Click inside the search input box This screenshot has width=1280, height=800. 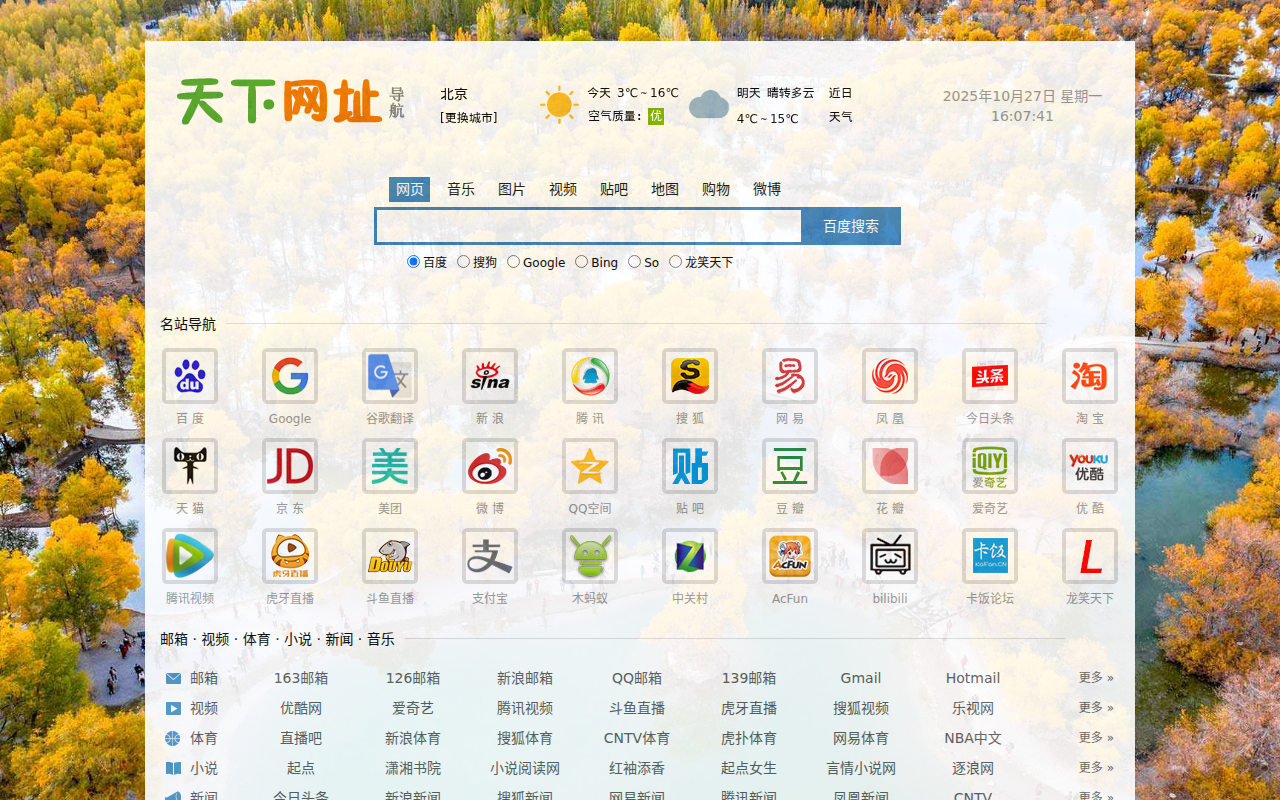pyautogui.click(x=588, y=226)
